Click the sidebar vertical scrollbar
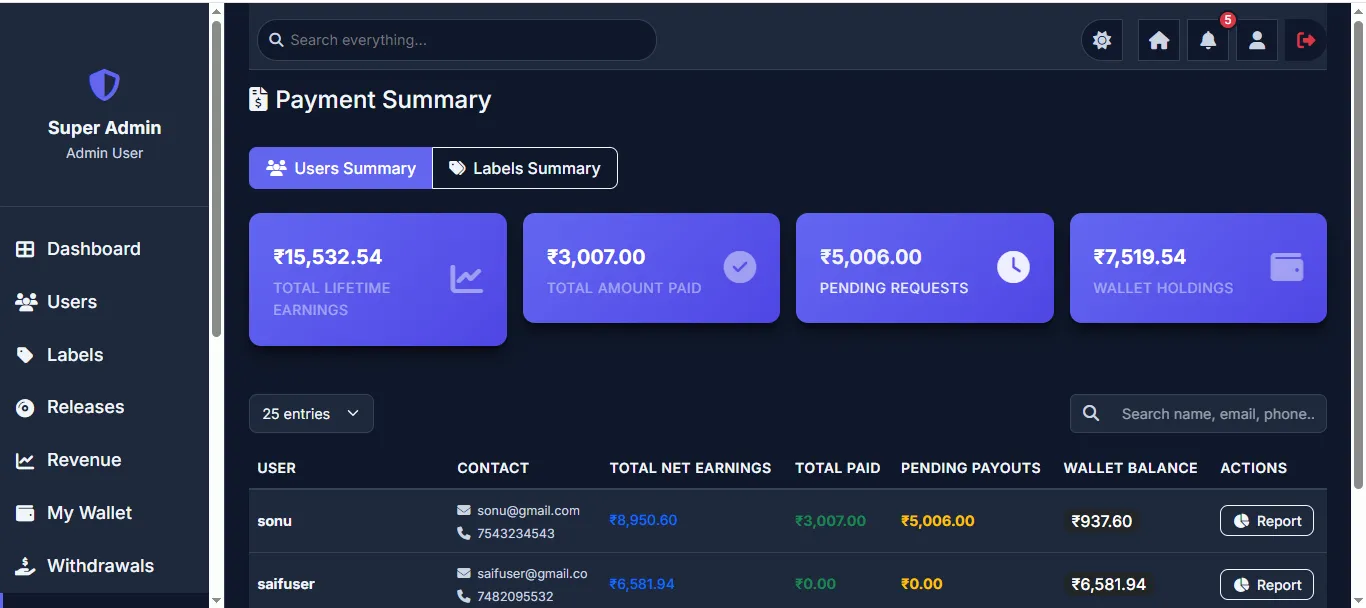This screenshot has height=608, width=1366. pos(216,180)
